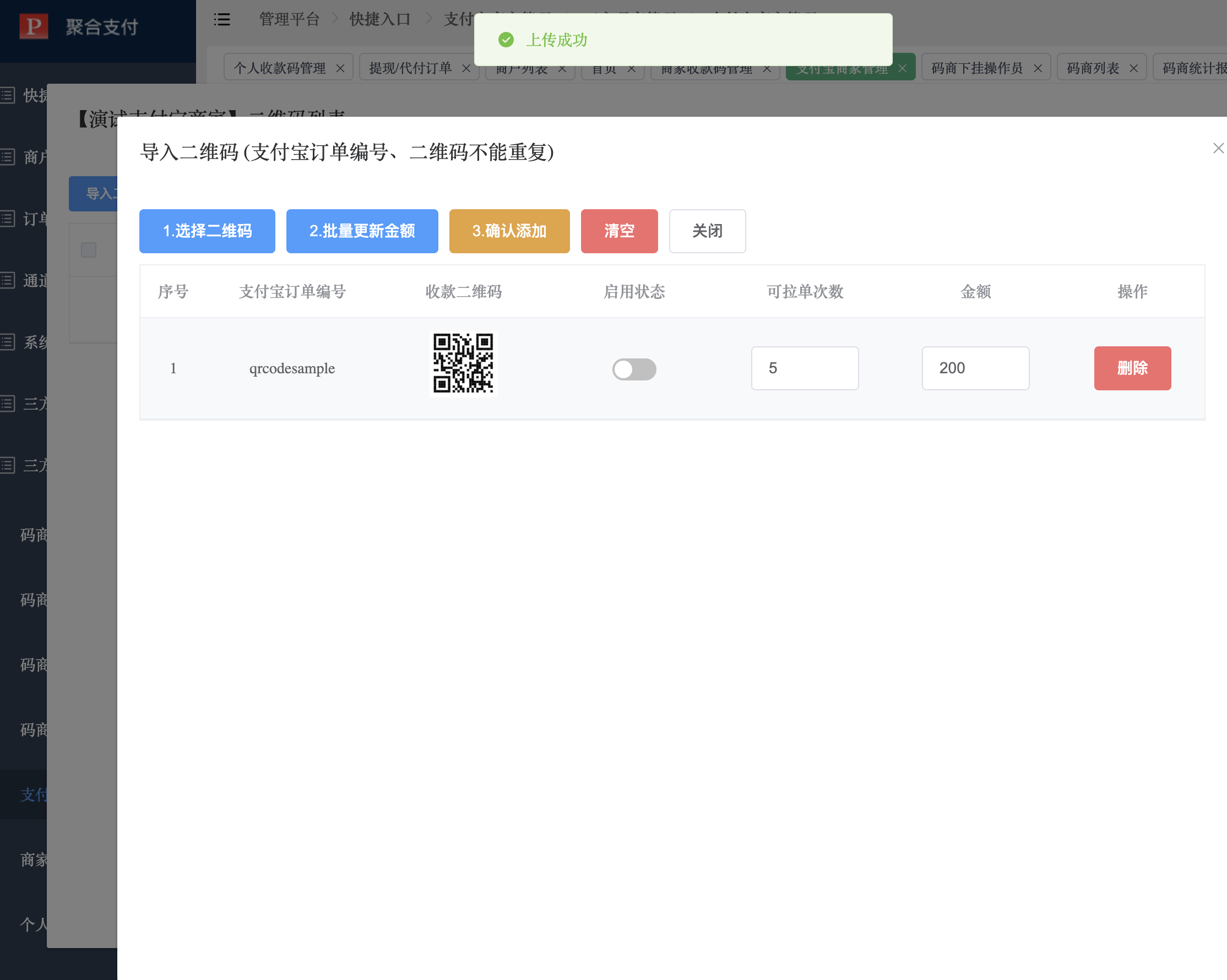The height and width of the screenshot is (980, 1227).
Task: Click the 清空 button
Action: [618, 231]
